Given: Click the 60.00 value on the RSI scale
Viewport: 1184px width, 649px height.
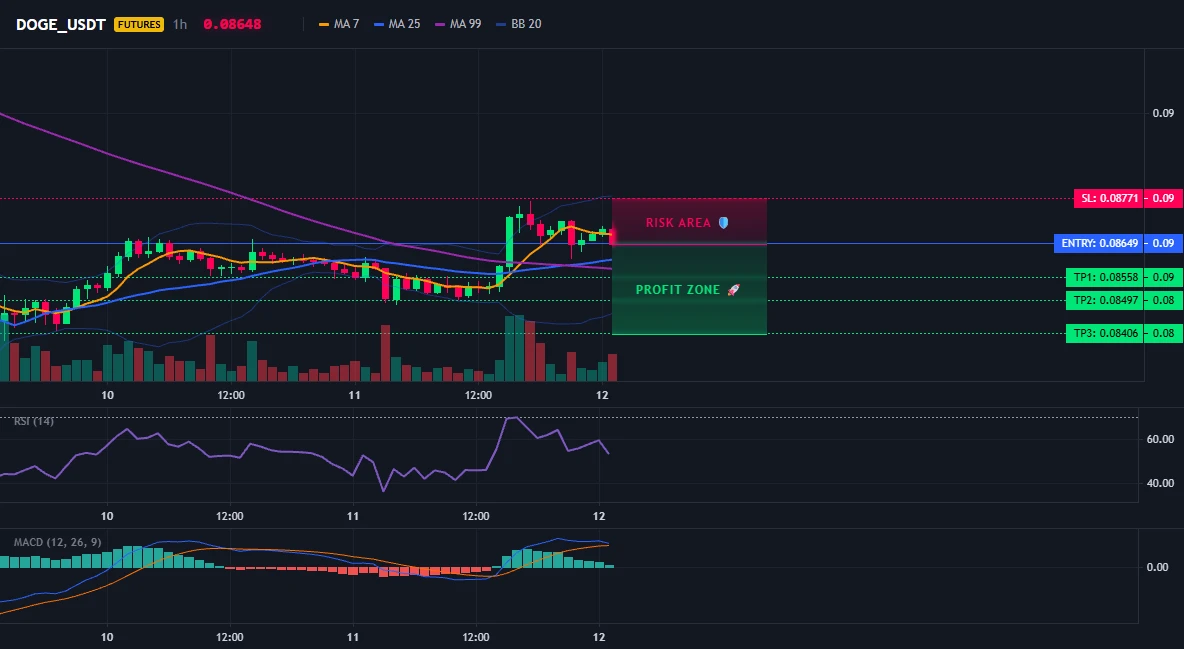Looking at the screenshot, I should (x=1160, y=439).
